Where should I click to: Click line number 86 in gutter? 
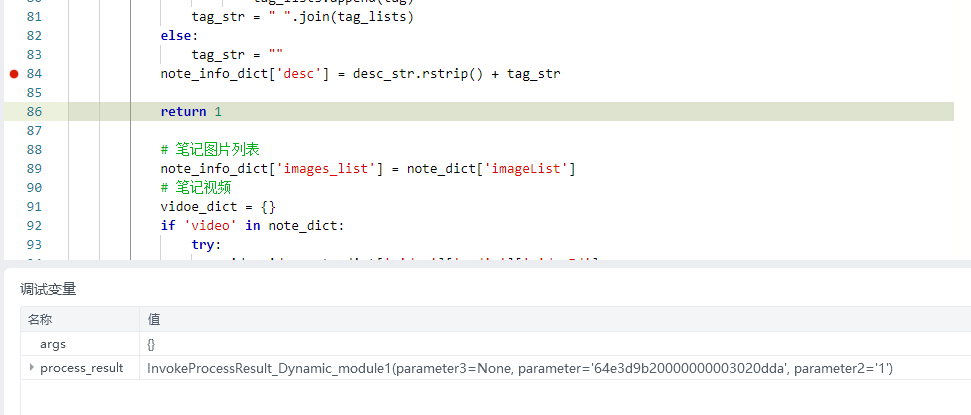tap(34, 111)
